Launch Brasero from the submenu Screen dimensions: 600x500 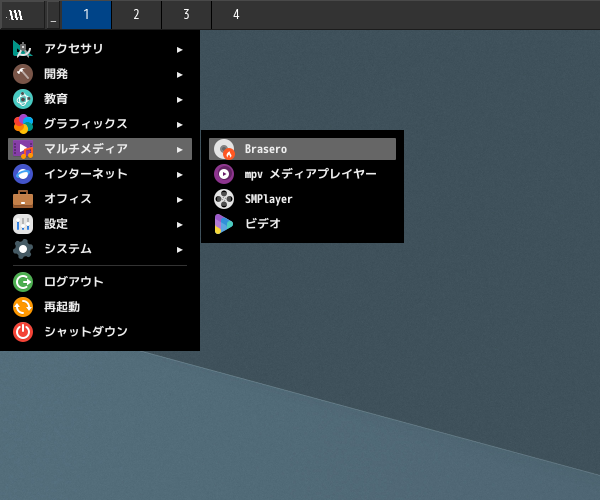(302, 149)
